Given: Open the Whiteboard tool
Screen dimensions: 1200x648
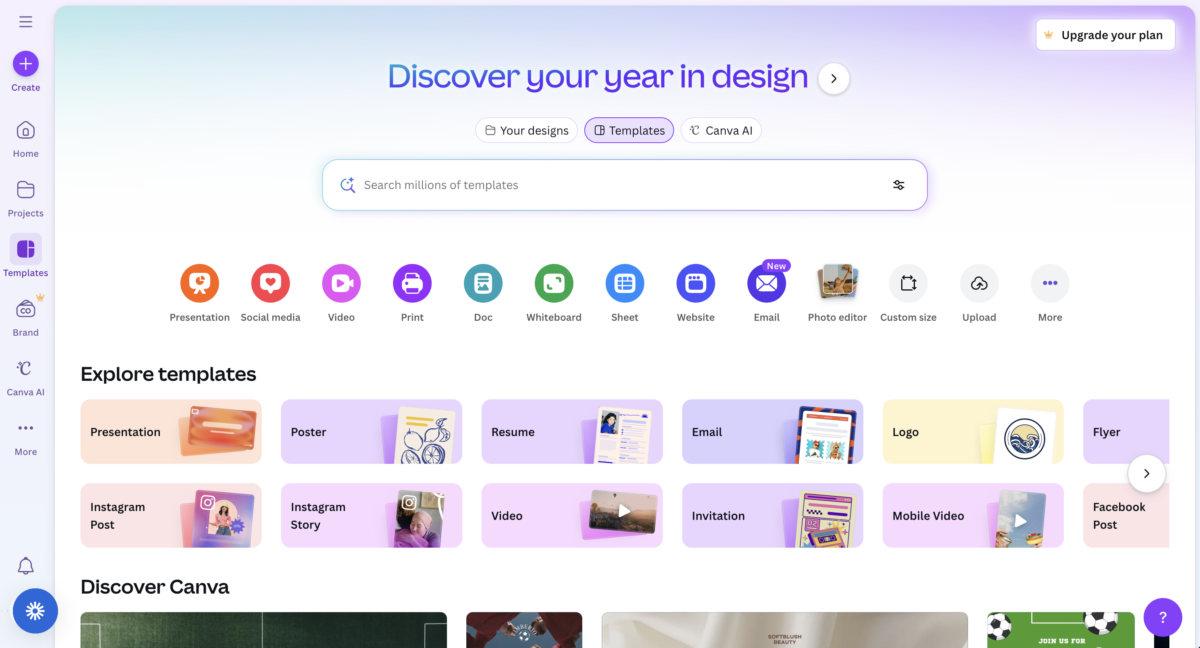Looking at the screenshot, I should pos(553,282).
